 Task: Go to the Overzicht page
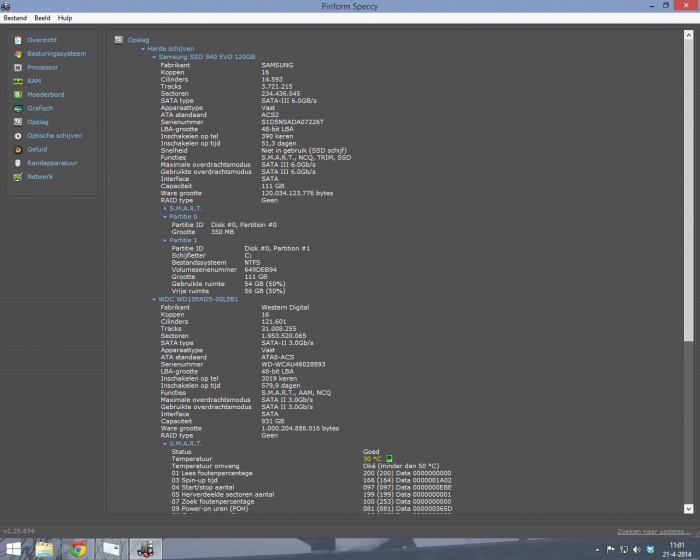[42, 40]
